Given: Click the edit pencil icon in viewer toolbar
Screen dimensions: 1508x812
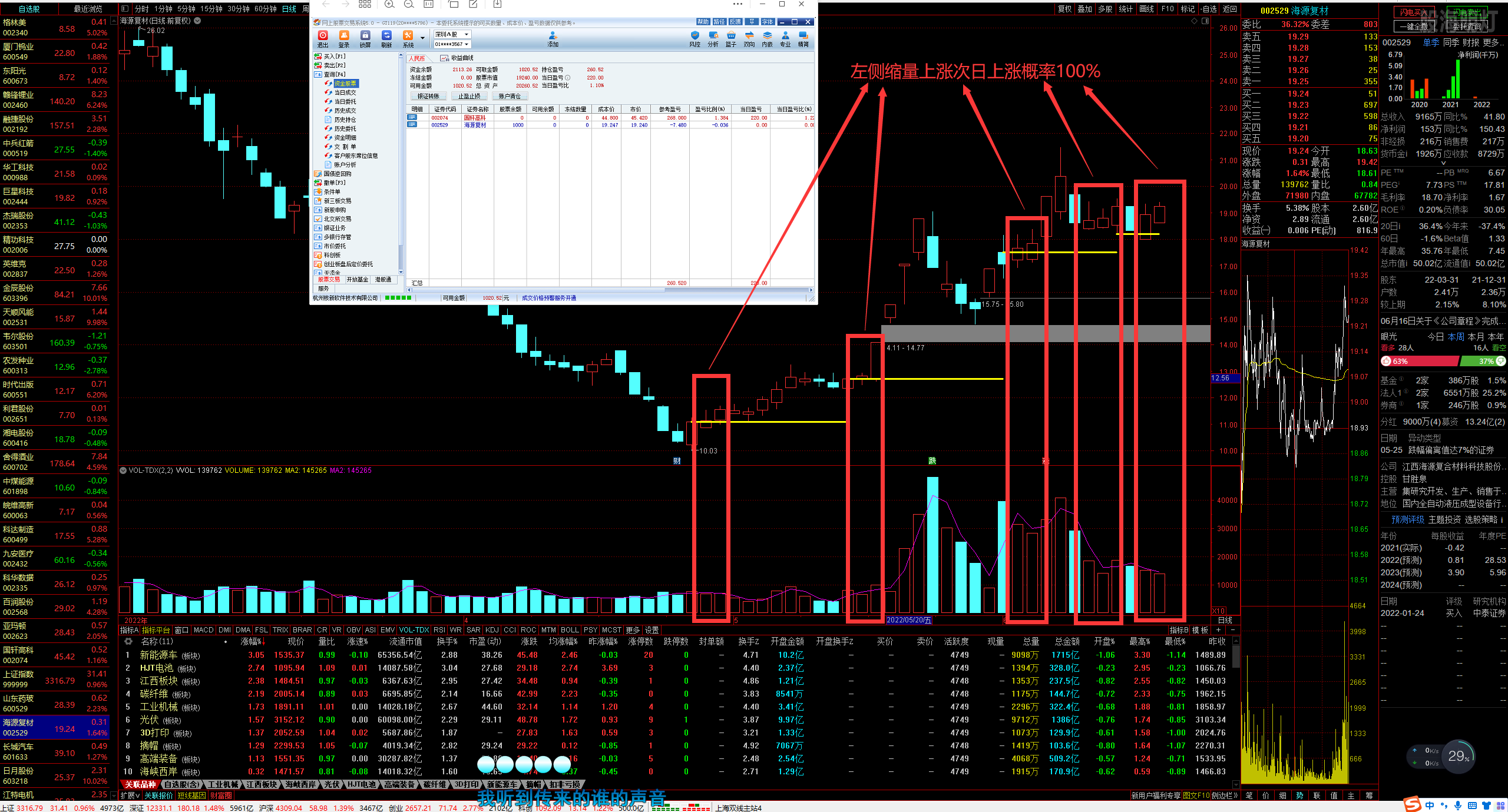Looking at the screenshot, I should coord(473,4).
